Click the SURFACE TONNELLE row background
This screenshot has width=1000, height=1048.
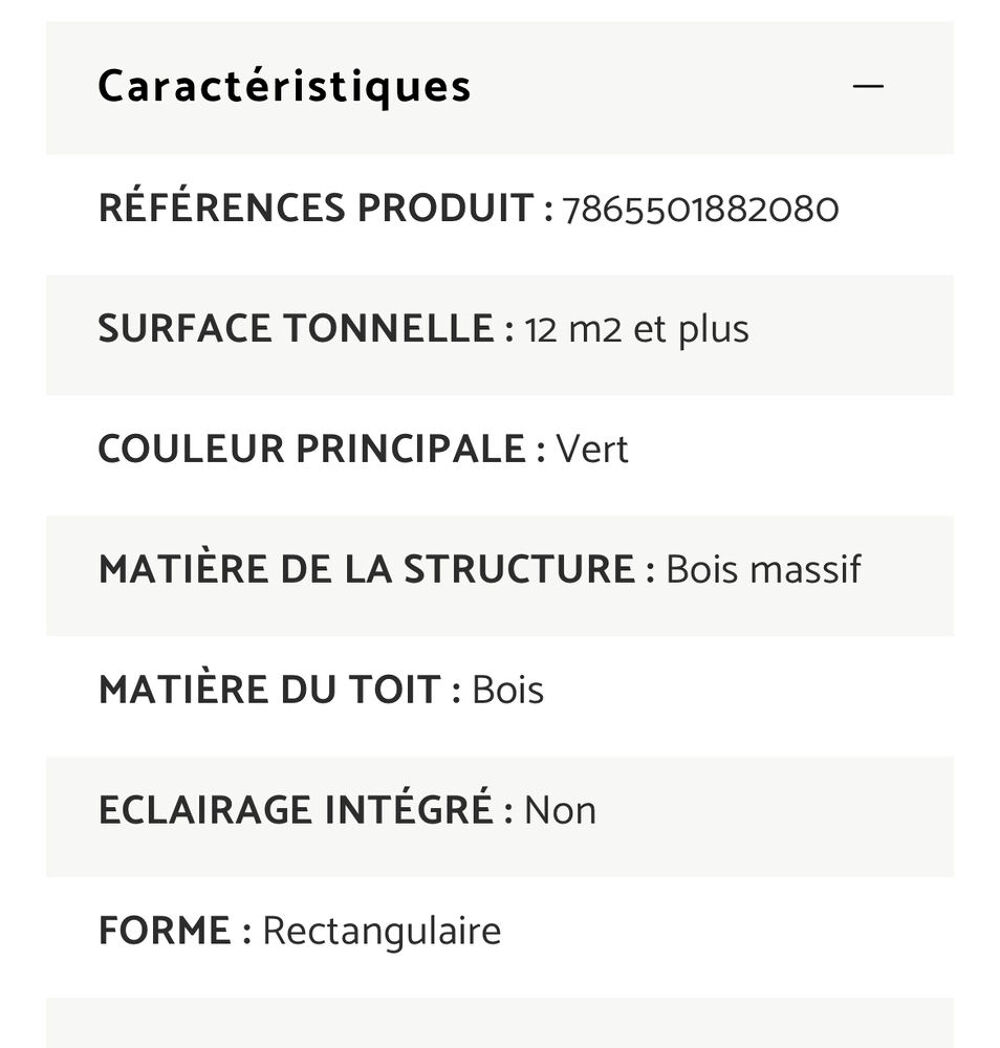pyautogui.click(x=500, y=335)
